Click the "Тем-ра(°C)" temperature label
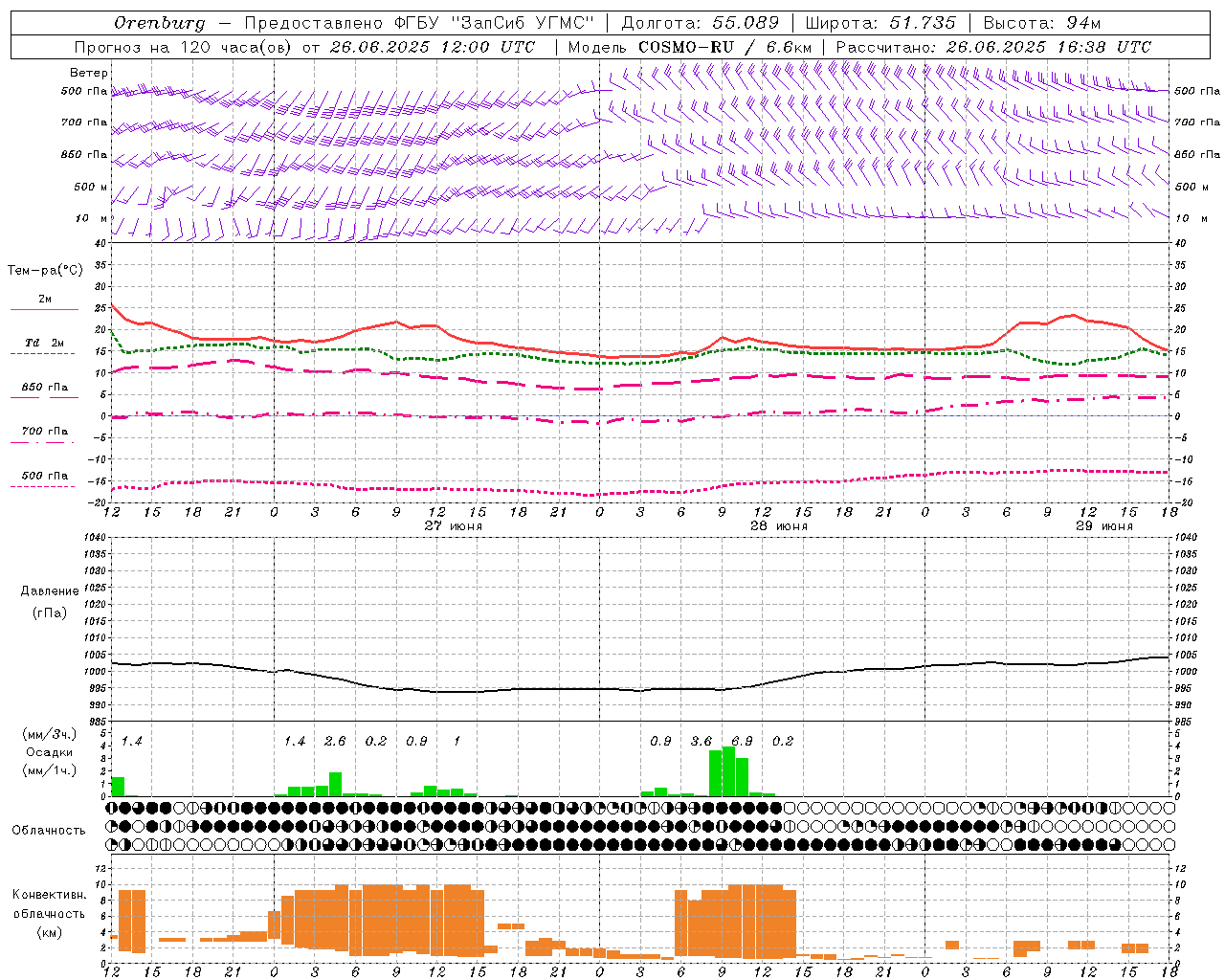 coord(45,271)
